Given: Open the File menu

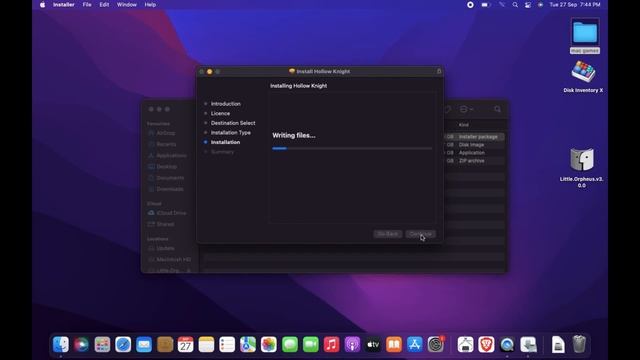Looking at the screenshot, I should (87, 5).
